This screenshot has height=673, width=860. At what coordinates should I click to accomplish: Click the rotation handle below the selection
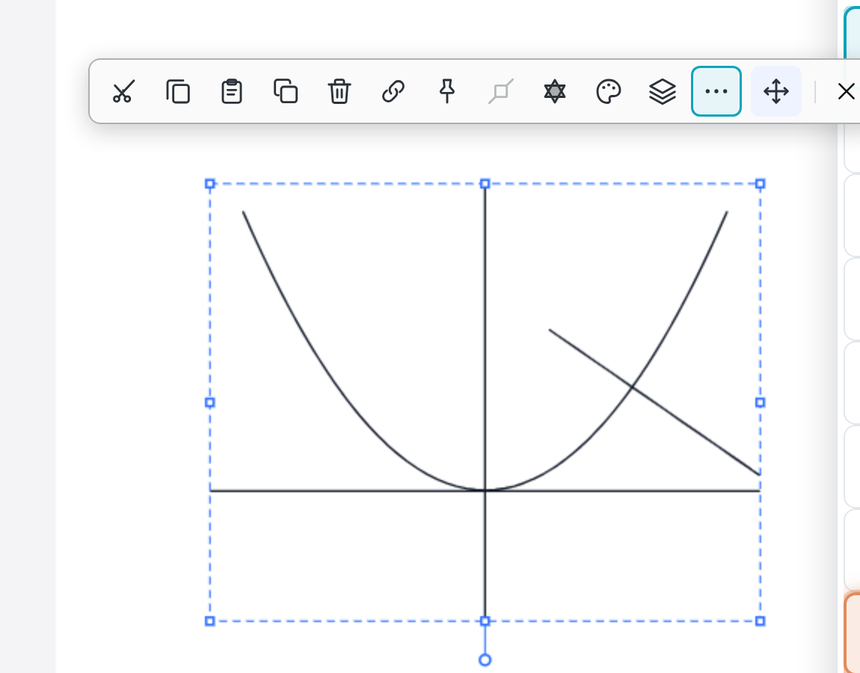click(485, 660)
